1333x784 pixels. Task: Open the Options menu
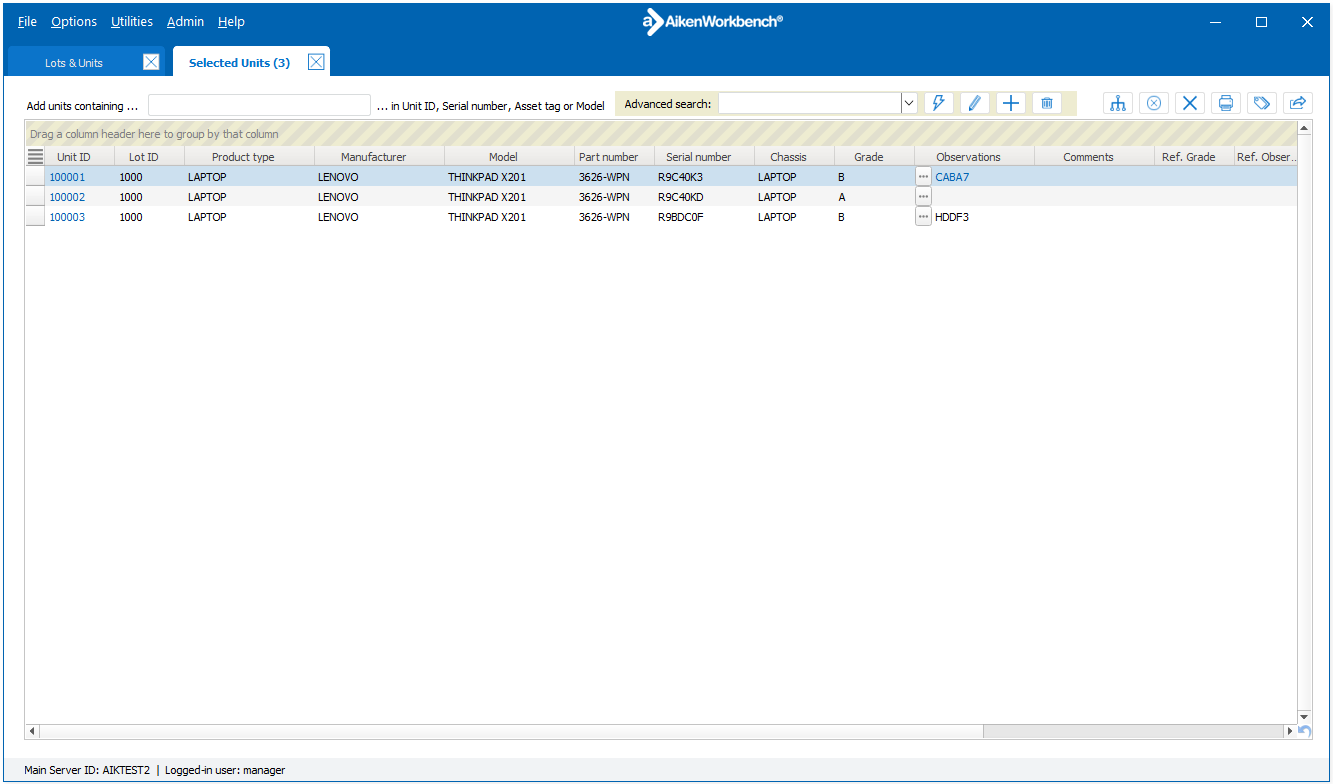pos(74,22)
